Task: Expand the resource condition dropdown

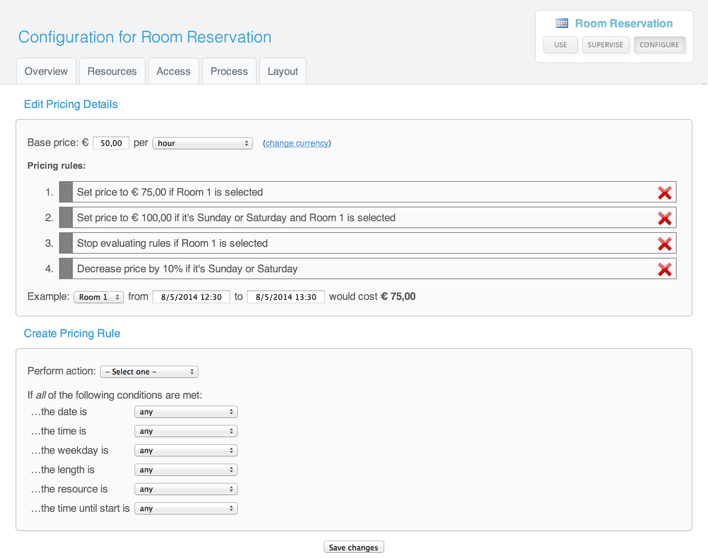Action: click(186, 490)
